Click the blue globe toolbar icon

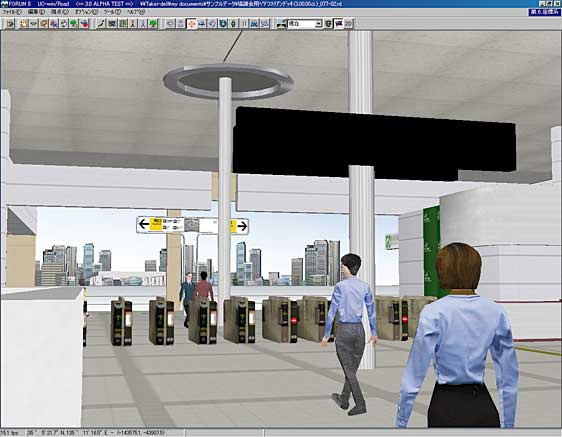pos(223,24)
